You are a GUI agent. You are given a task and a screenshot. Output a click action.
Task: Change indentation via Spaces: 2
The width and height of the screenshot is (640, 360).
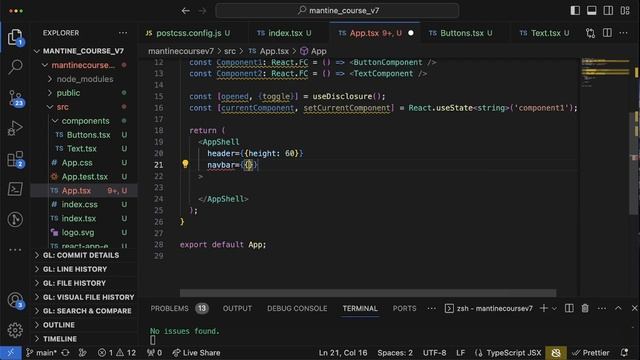(x=395, y=353)
